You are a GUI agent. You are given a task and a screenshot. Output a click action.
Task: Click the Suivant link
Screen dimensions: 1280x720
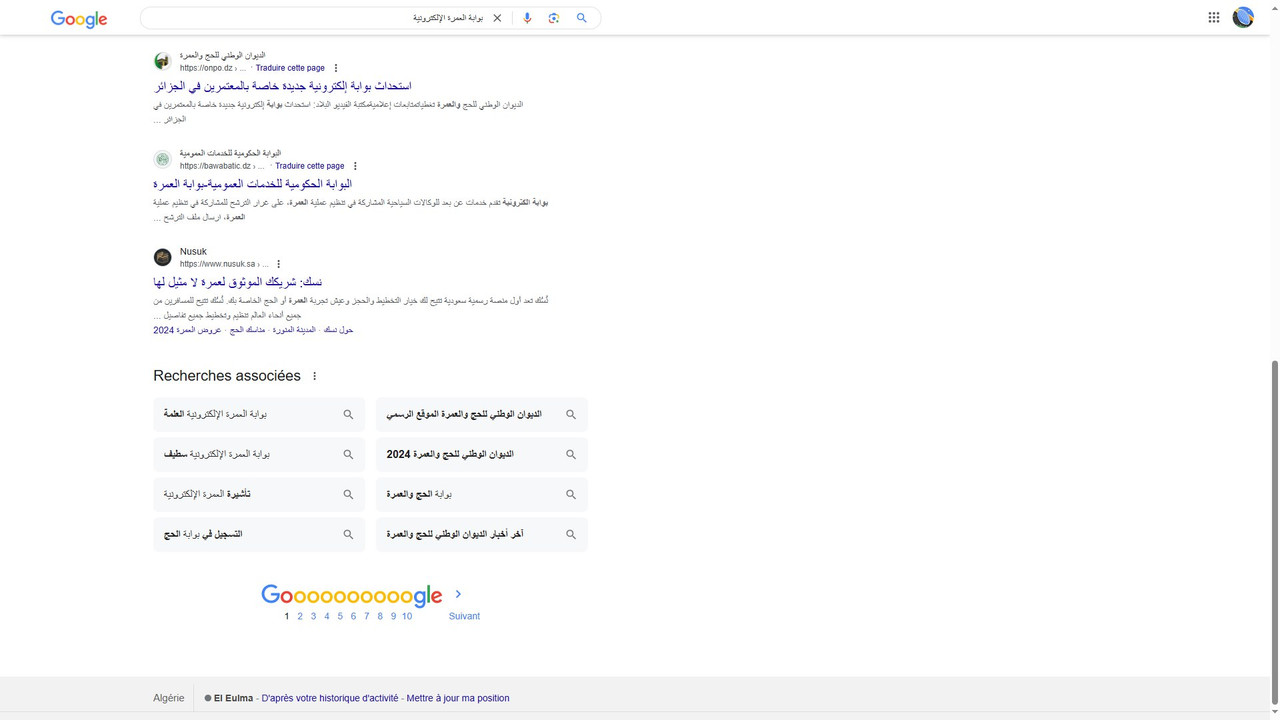(x=464, y=616)
